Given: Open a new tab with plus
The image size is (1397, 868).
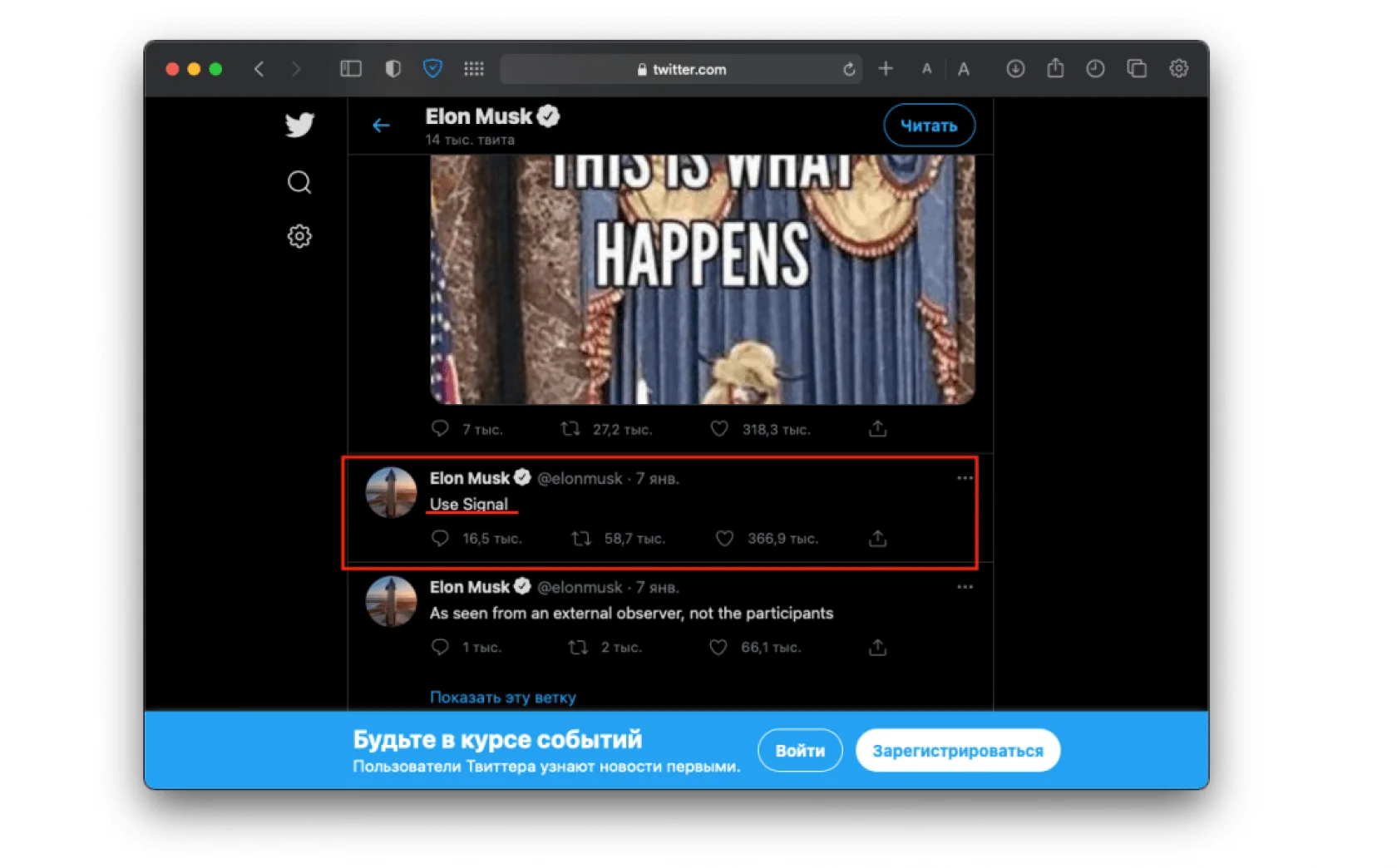Looking at the screenshot, I should click(886, 68).
